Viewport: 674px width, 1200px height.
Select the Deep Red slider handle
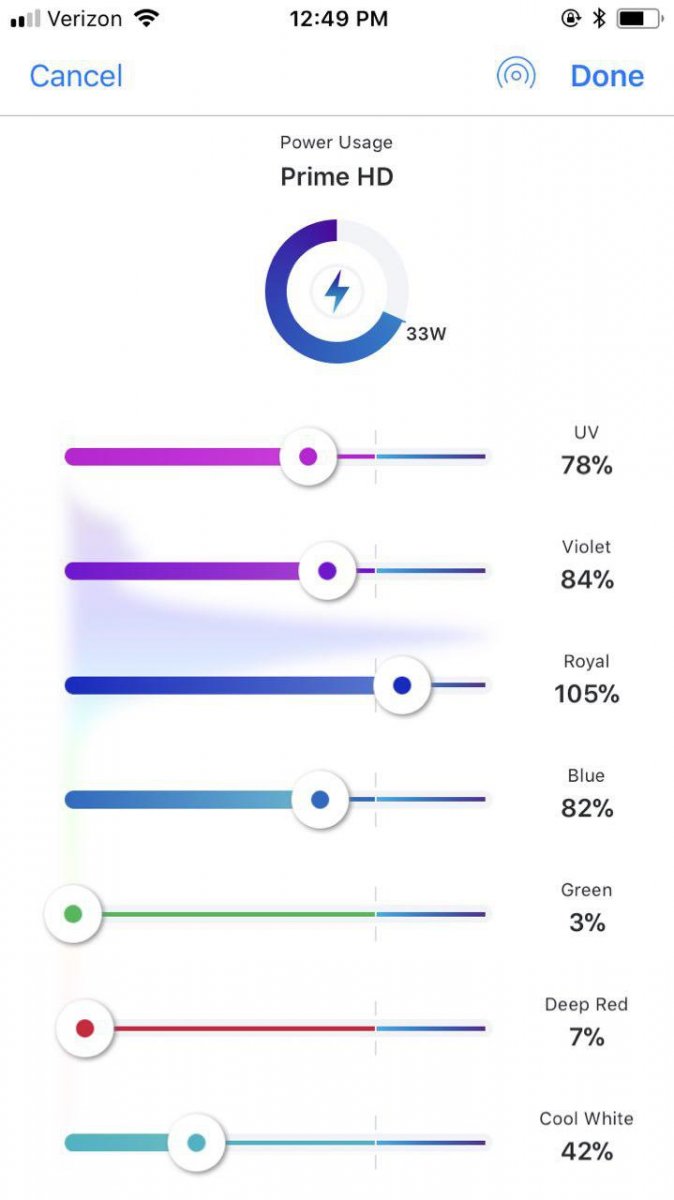click(x=85, y=1027)
